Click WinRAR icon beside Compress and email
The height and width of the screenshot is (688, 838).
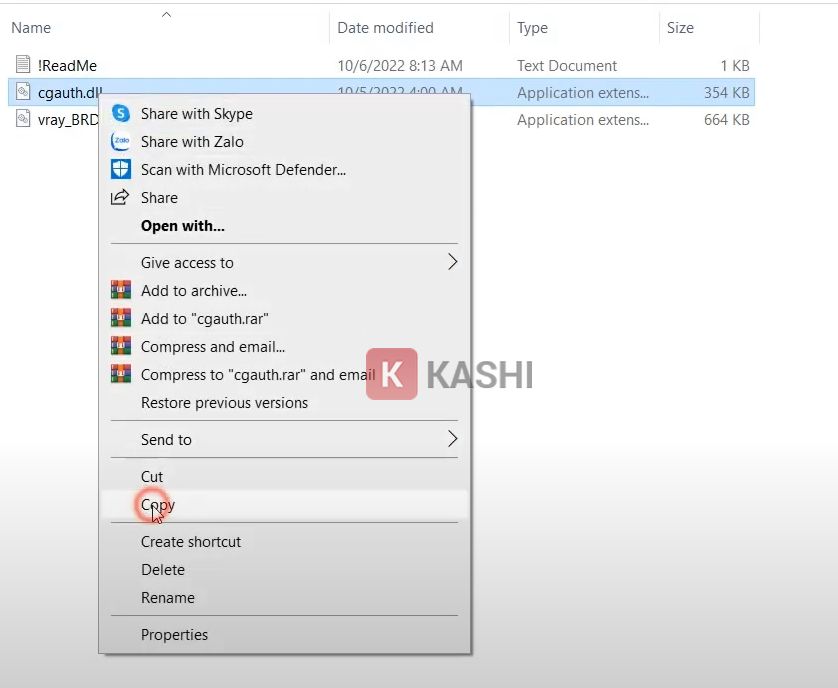(121, 347)
